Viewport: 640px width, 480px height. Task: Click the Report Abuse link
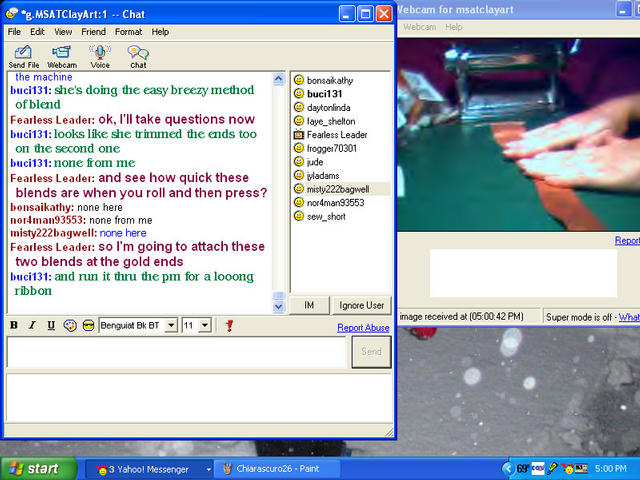[363, 328]
